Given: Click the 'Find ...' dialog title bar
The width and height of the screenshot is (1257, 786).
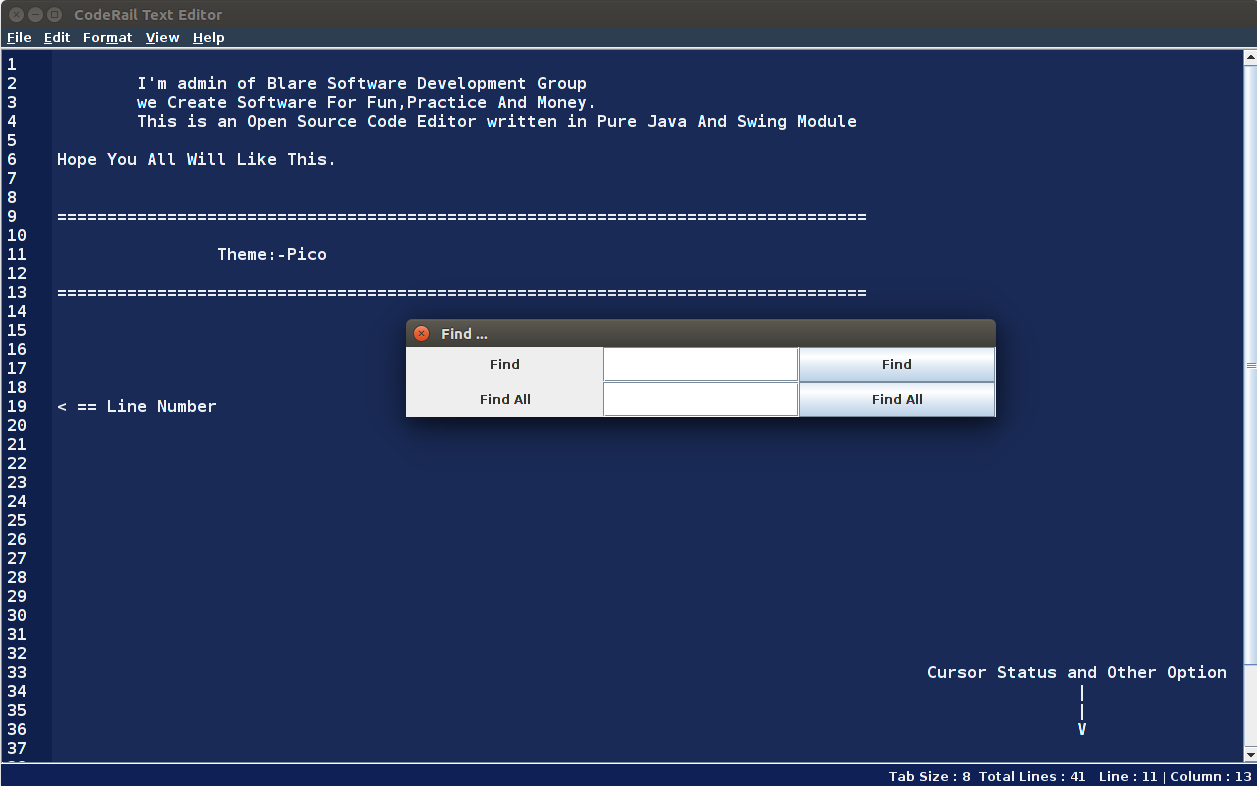Looking at the screenshot, I should point(701,334).
